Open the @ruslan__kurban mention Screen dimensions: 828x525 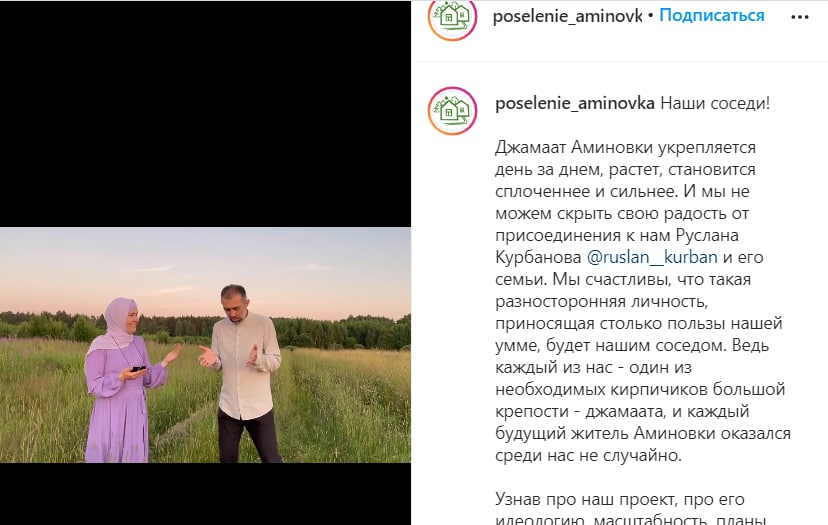point(652,257)
